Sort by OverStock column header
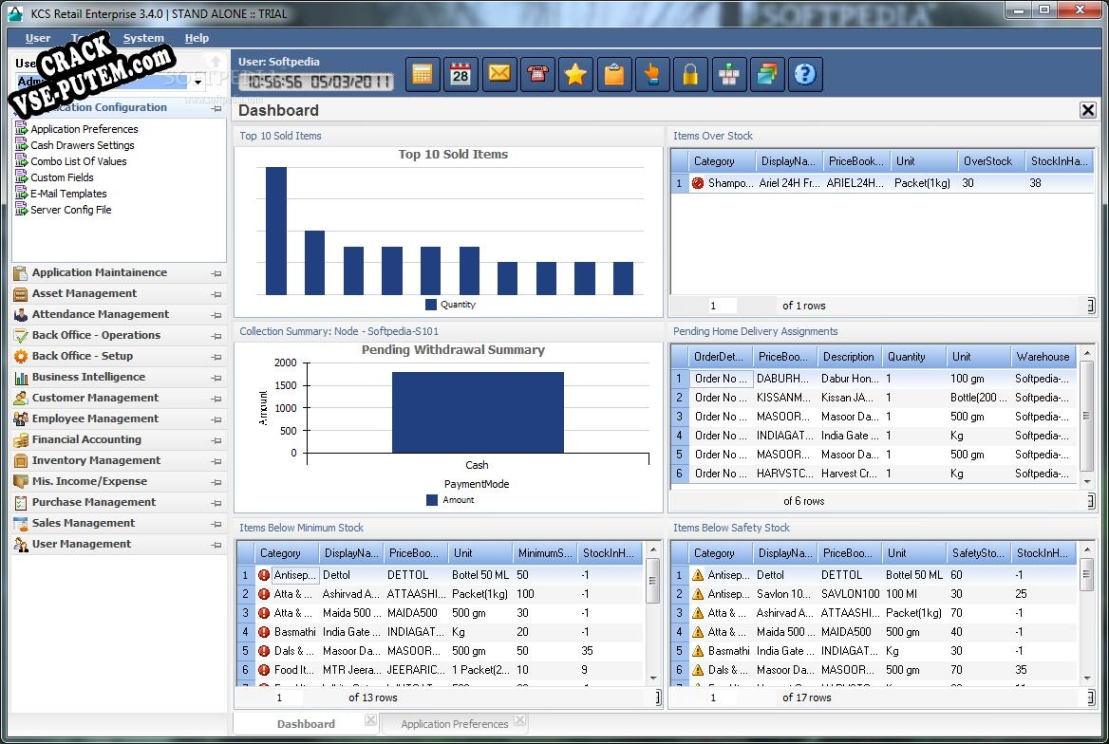 (x=988, y=161)
